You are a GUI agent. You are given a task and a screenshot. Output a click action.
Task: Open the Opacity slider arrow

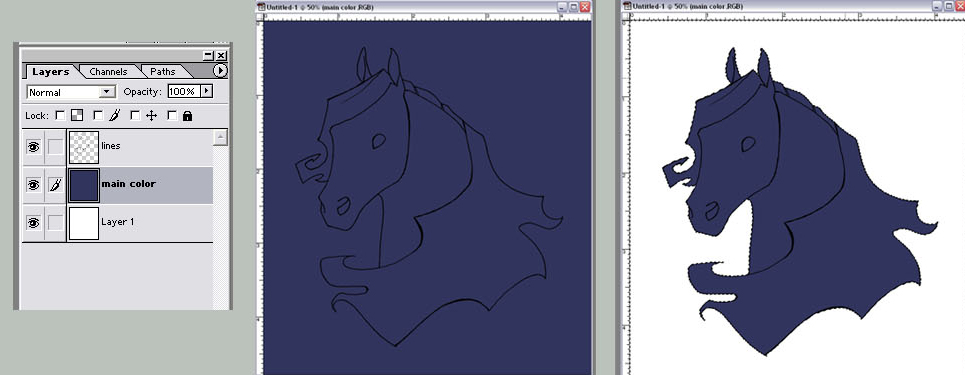click(206, 91)
